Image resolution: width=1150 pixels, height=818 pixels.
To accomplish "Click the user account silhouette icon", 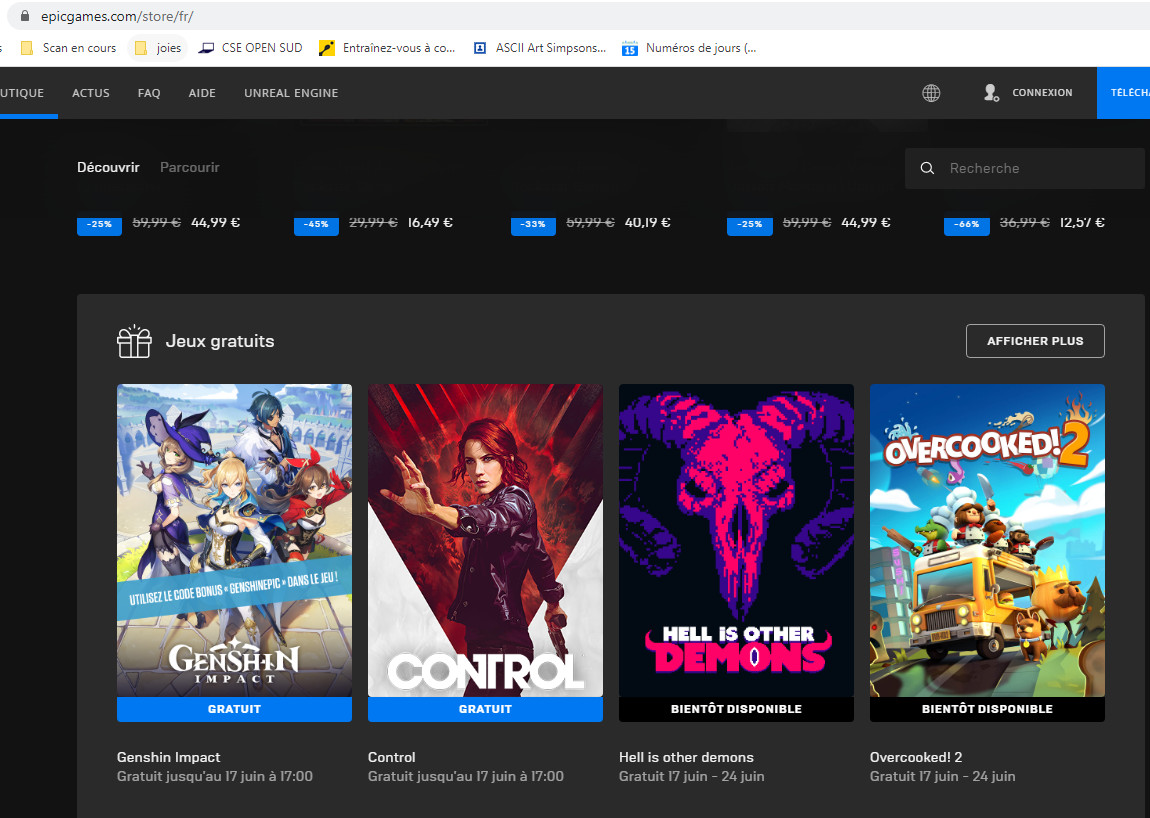I will pyautogui.click(x=991, y=92).
